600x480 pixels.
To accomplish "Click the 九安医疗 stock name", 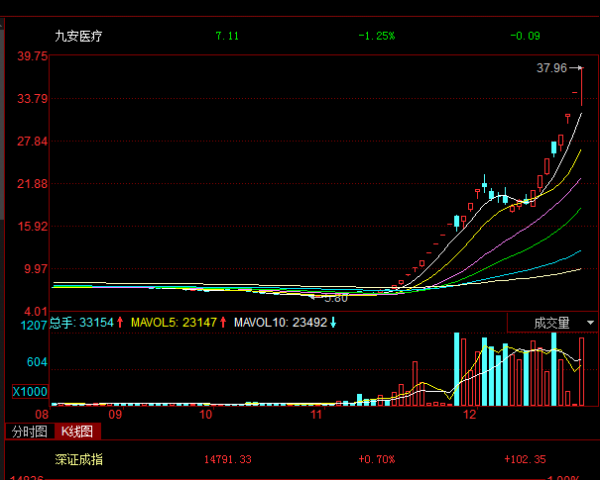I will (78, 36).
